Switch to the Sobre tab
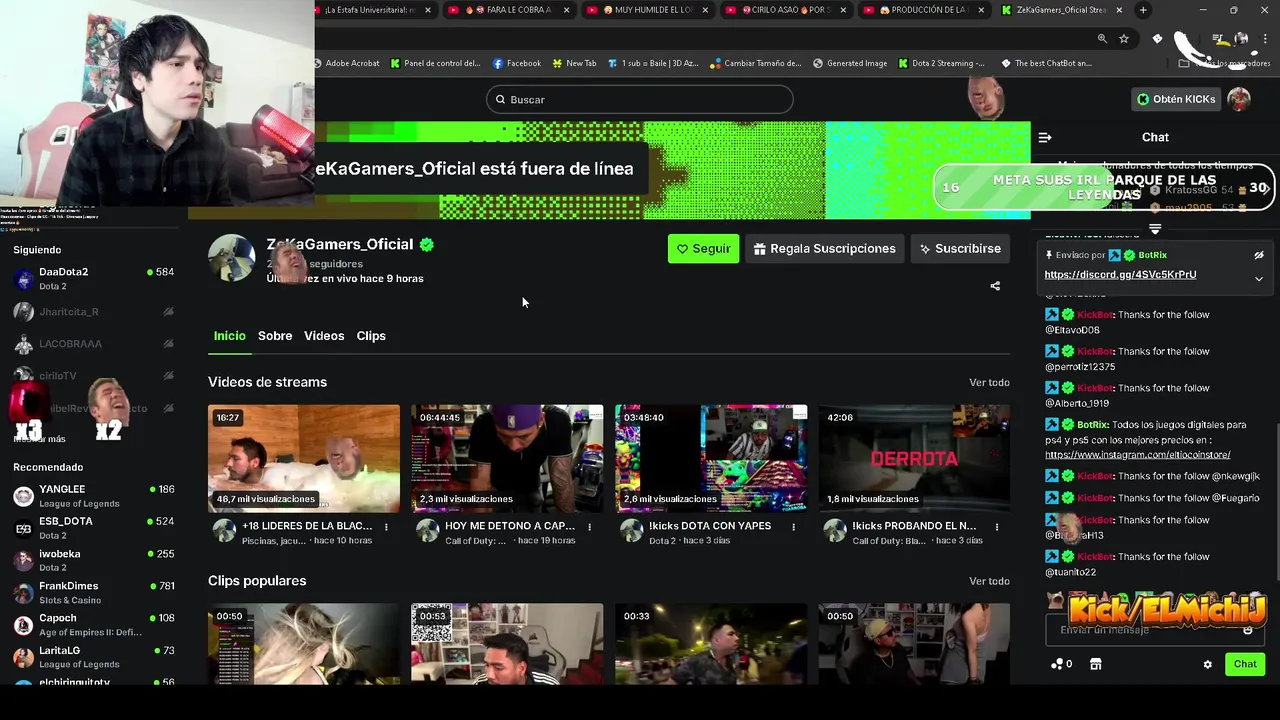This screenshot has height=720, width=1280. pyautogui.click(x=275, y=336)
